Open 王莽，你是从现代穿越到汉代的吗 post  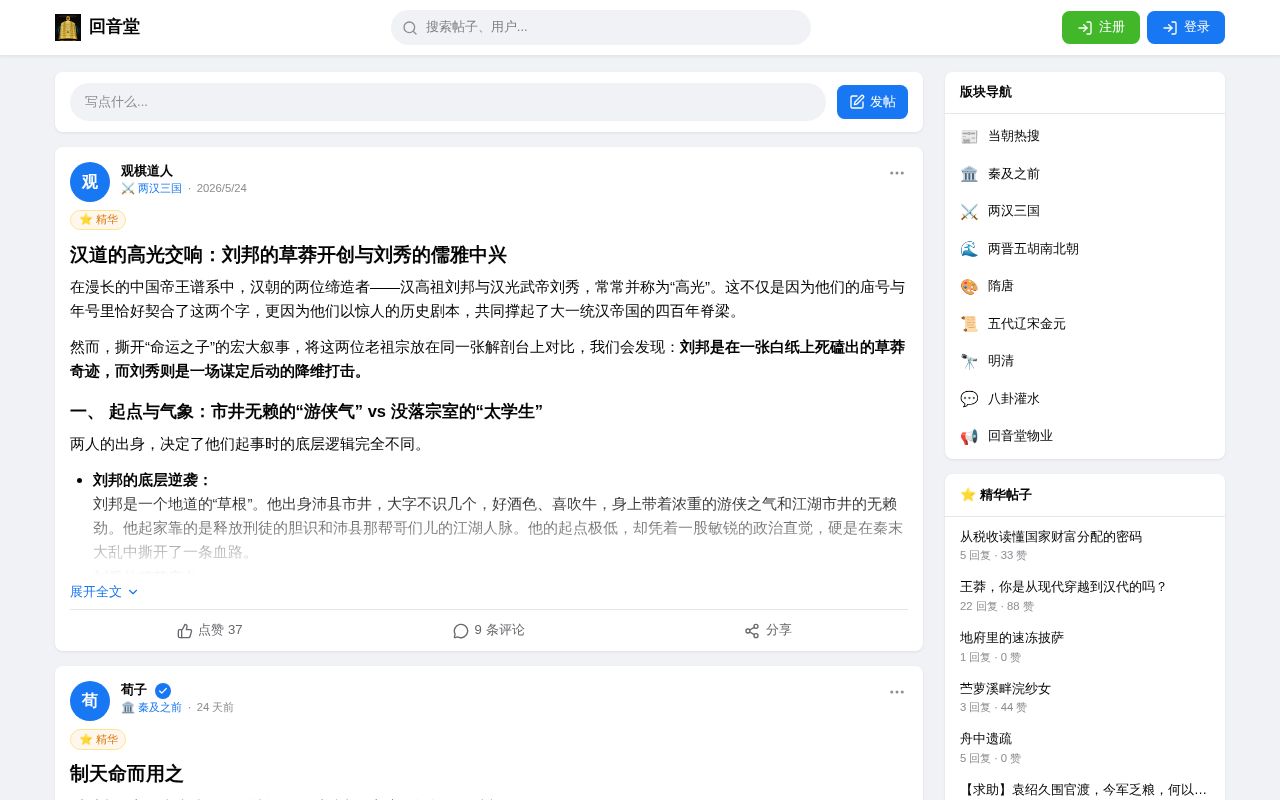(x=1064, y=587)
